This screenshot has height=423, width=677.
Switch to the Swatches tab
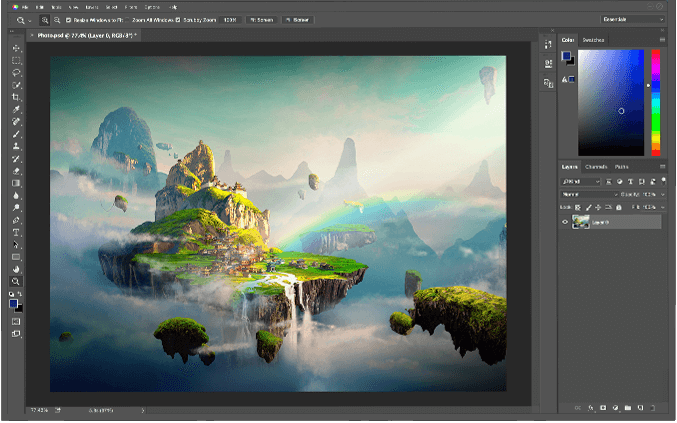594,40
